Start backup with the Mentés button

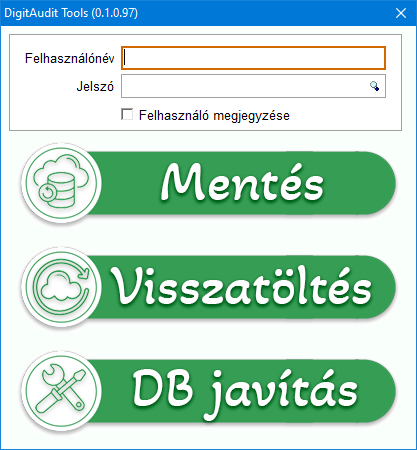209,183
